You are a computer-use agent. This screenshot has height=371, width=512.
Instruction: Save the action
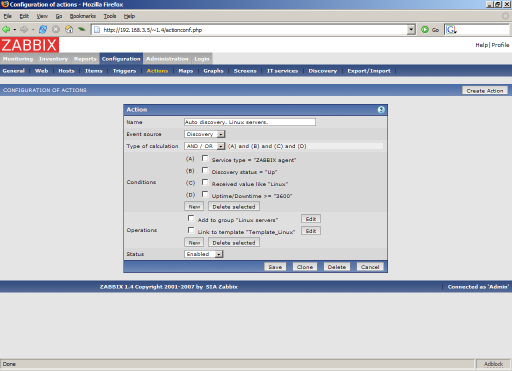pos(275,267)
